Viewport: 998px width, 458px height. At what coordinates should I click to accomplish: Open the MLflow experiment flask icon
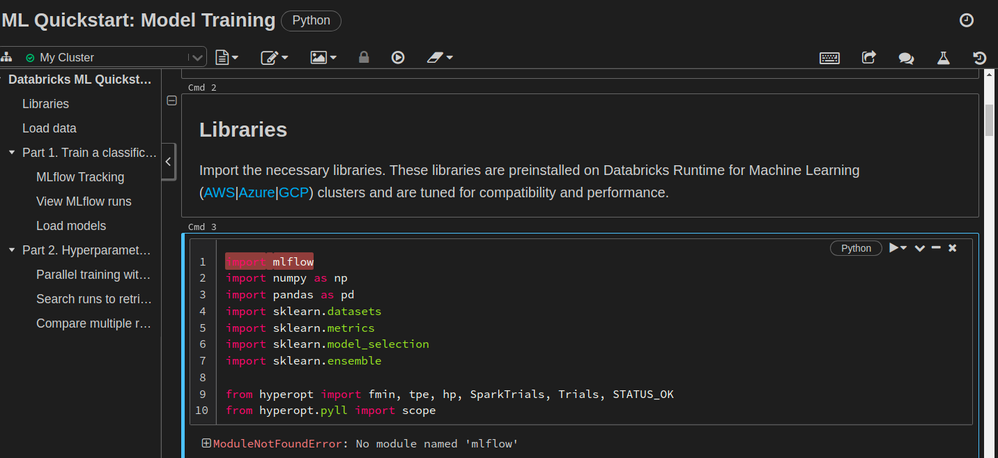(x=942, y=58)
